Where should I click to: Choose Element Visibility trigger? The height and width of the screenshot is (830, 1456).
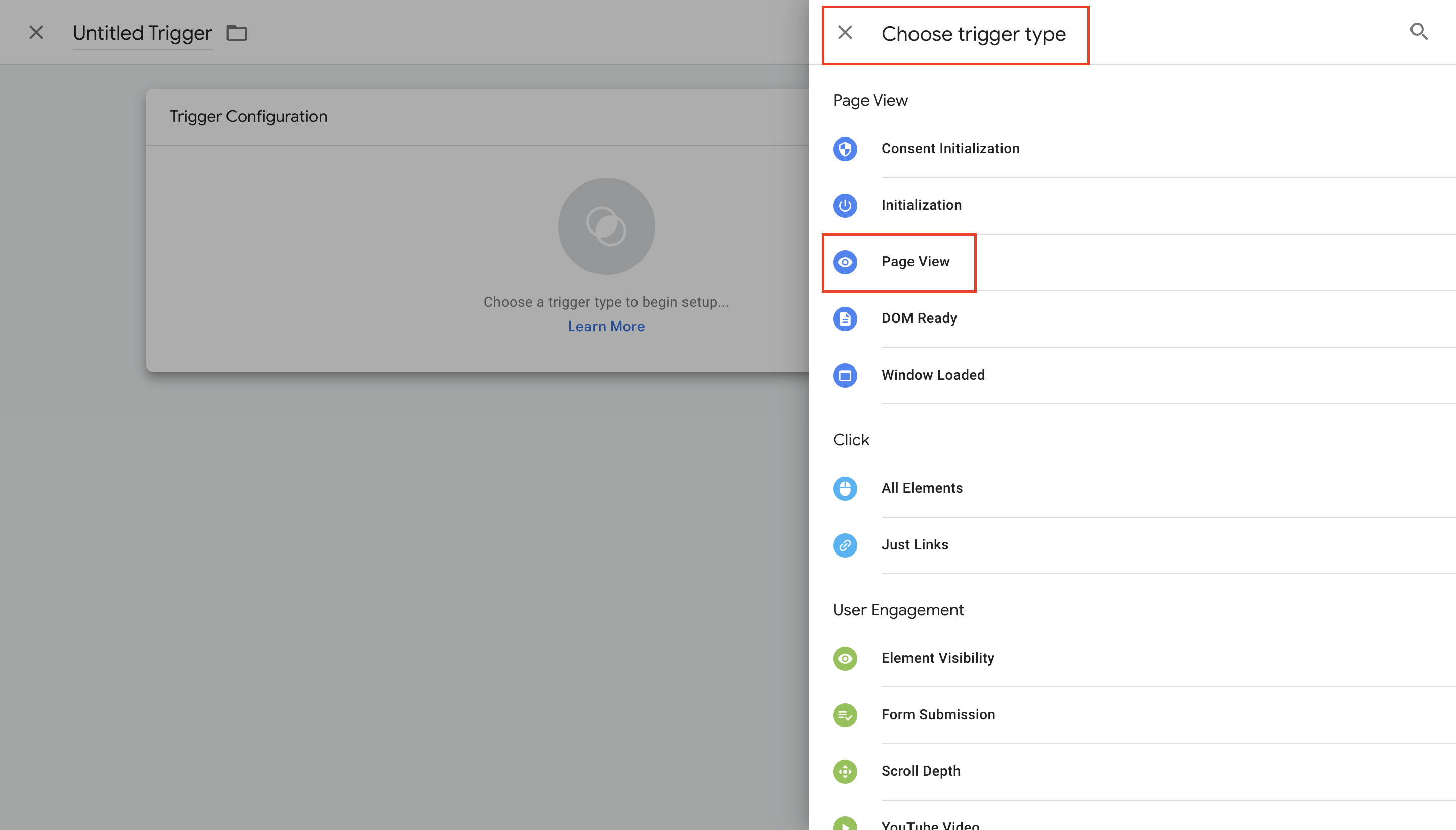coord(1132,659)
